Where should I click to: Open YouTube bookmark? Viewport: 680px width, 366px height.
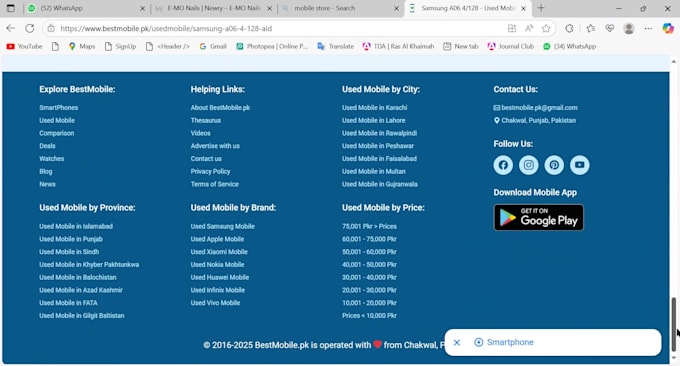(x=25, y=46)
